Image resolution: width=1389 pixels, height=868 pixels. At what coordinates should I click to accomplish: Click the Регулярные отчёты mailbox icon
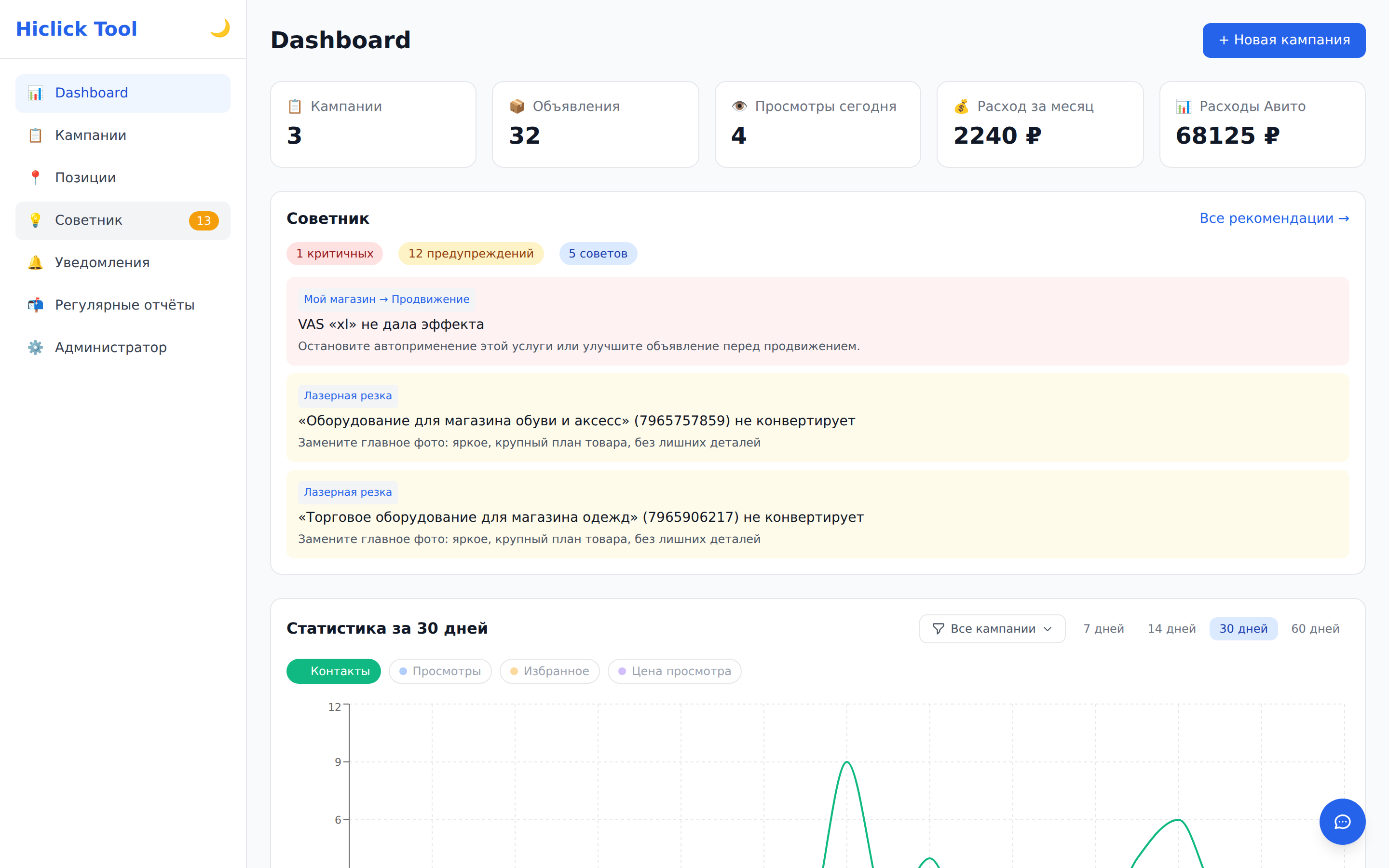(x=36, y=305)
